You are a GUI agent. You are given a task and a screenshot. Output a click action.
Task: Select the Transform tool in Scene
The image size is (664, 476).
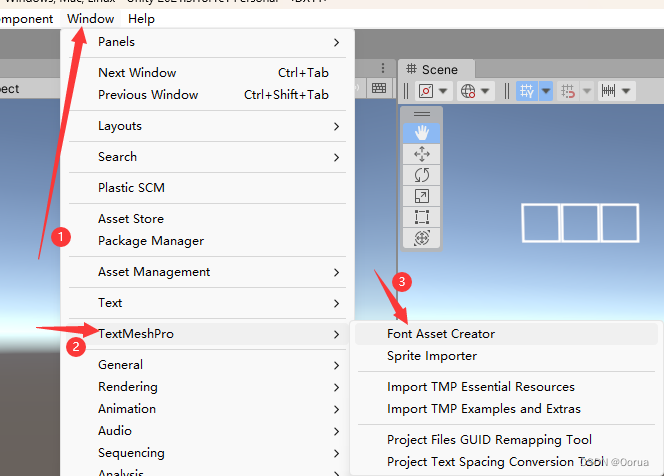422,238
